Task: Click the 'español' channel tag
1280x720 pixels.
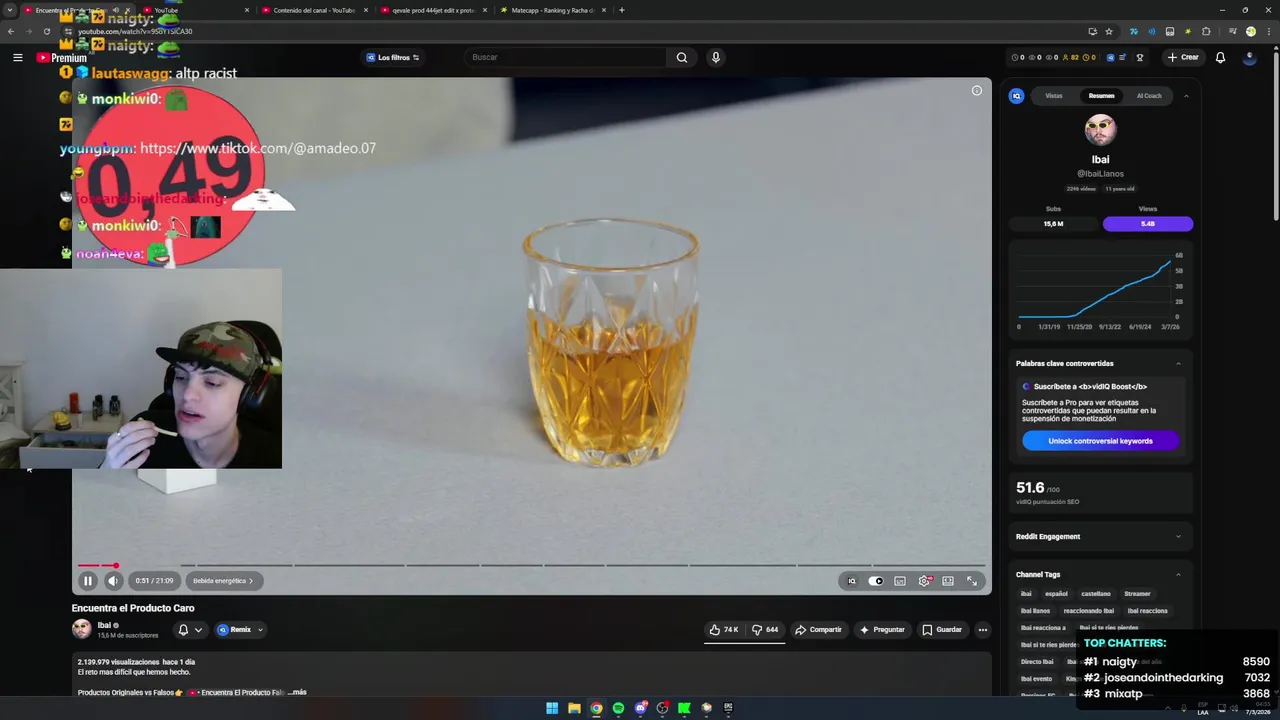Action: pyautogui.click(x=1056, y=594)
